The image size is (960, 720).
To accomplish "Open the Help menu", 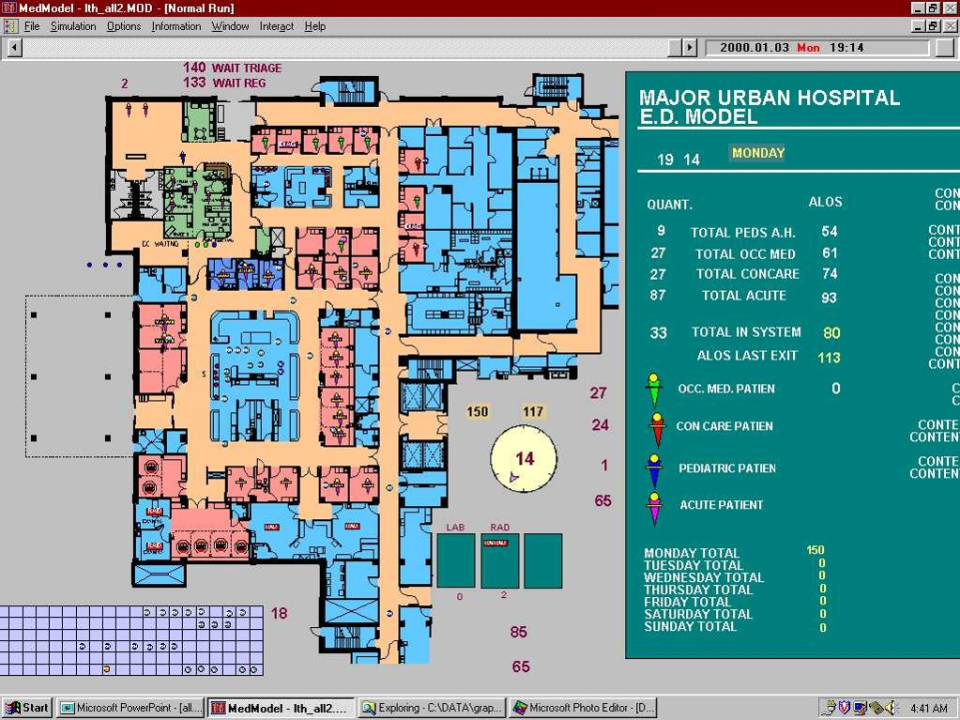I will click(315, 26).
